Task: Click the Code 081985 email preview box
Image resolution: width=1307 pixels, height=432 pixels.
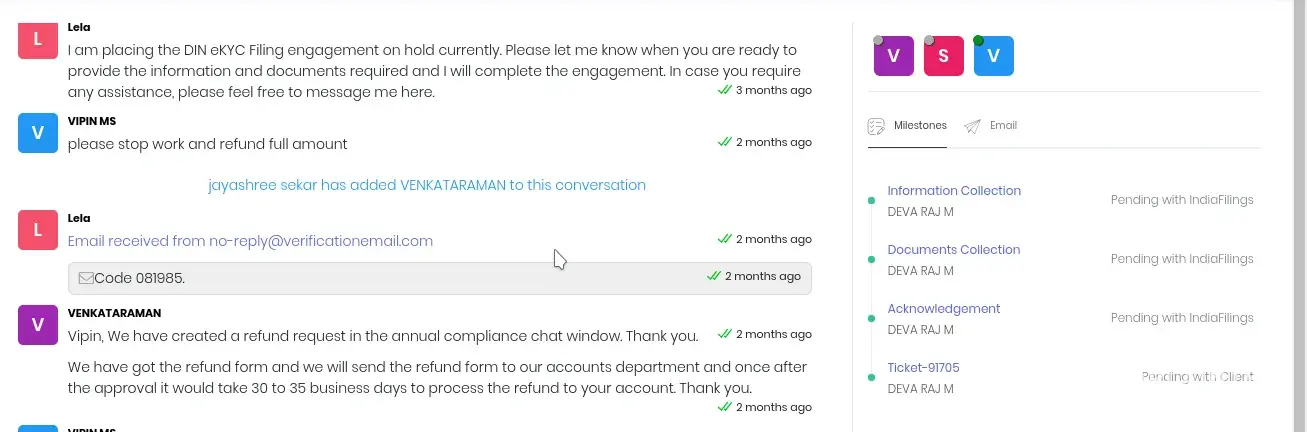Action: tap(440, 278)
